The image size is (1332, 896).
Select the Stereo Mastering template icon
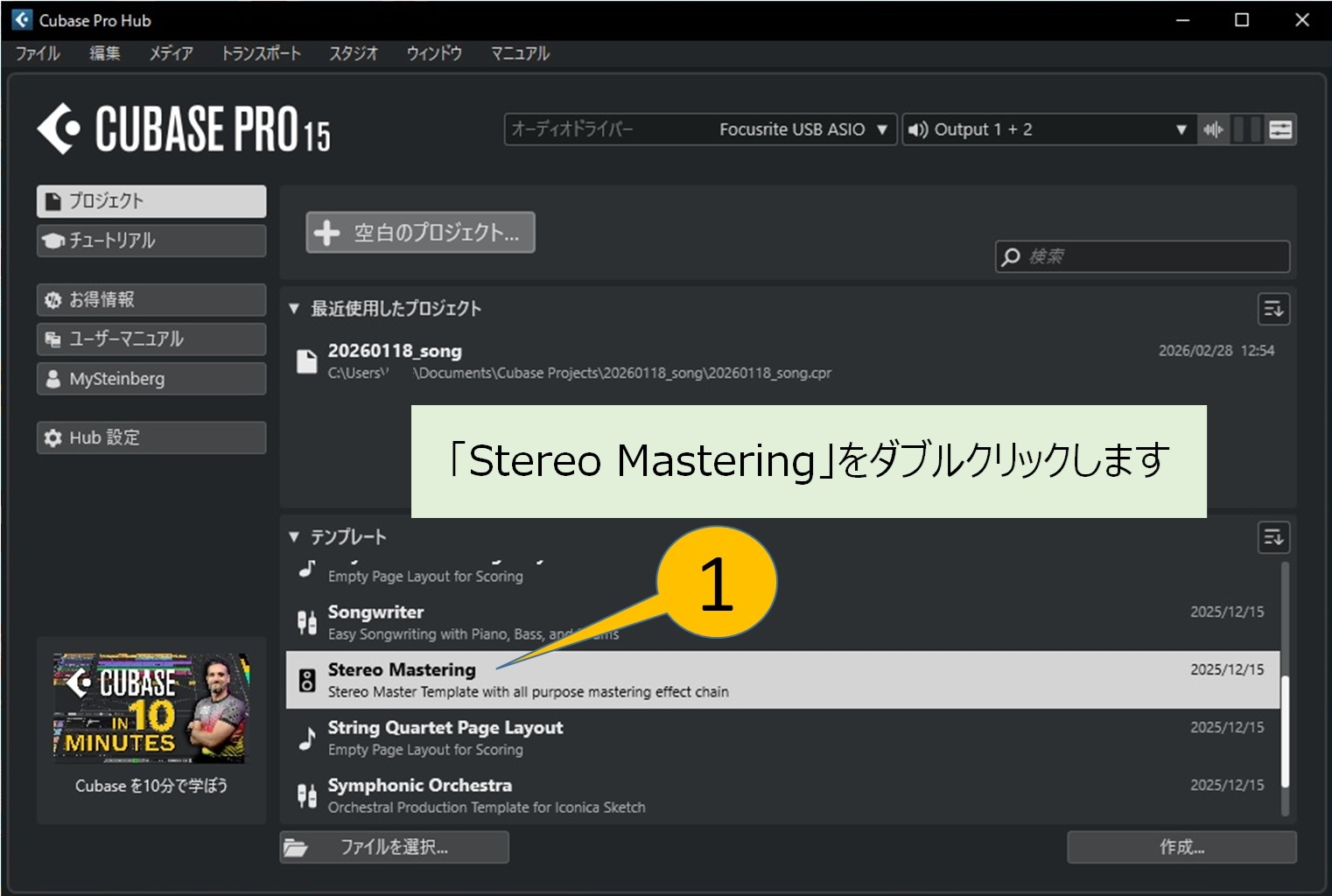click(306, 679)
